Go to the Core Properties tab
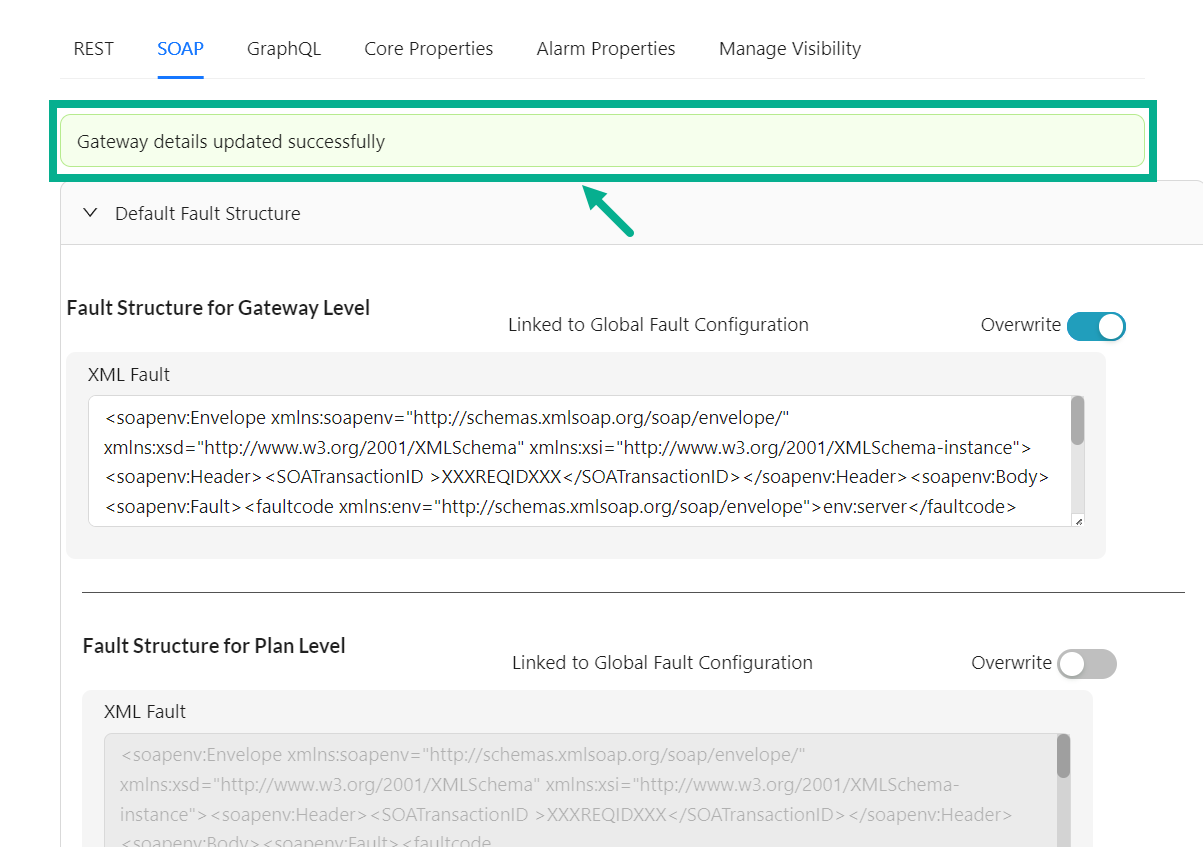The width and height of the screenshot is (1203, 847). [428, 49]
